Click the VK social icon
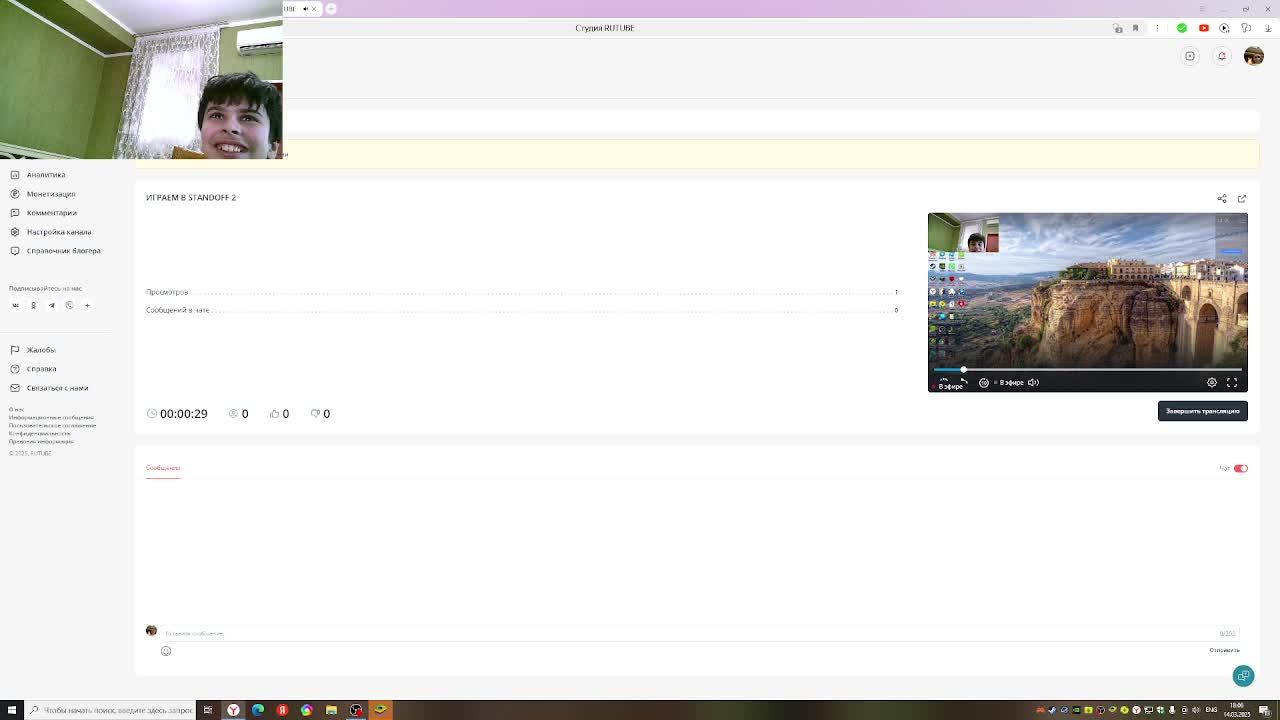Screen dimensions: 1280x720 pos(15,305)
